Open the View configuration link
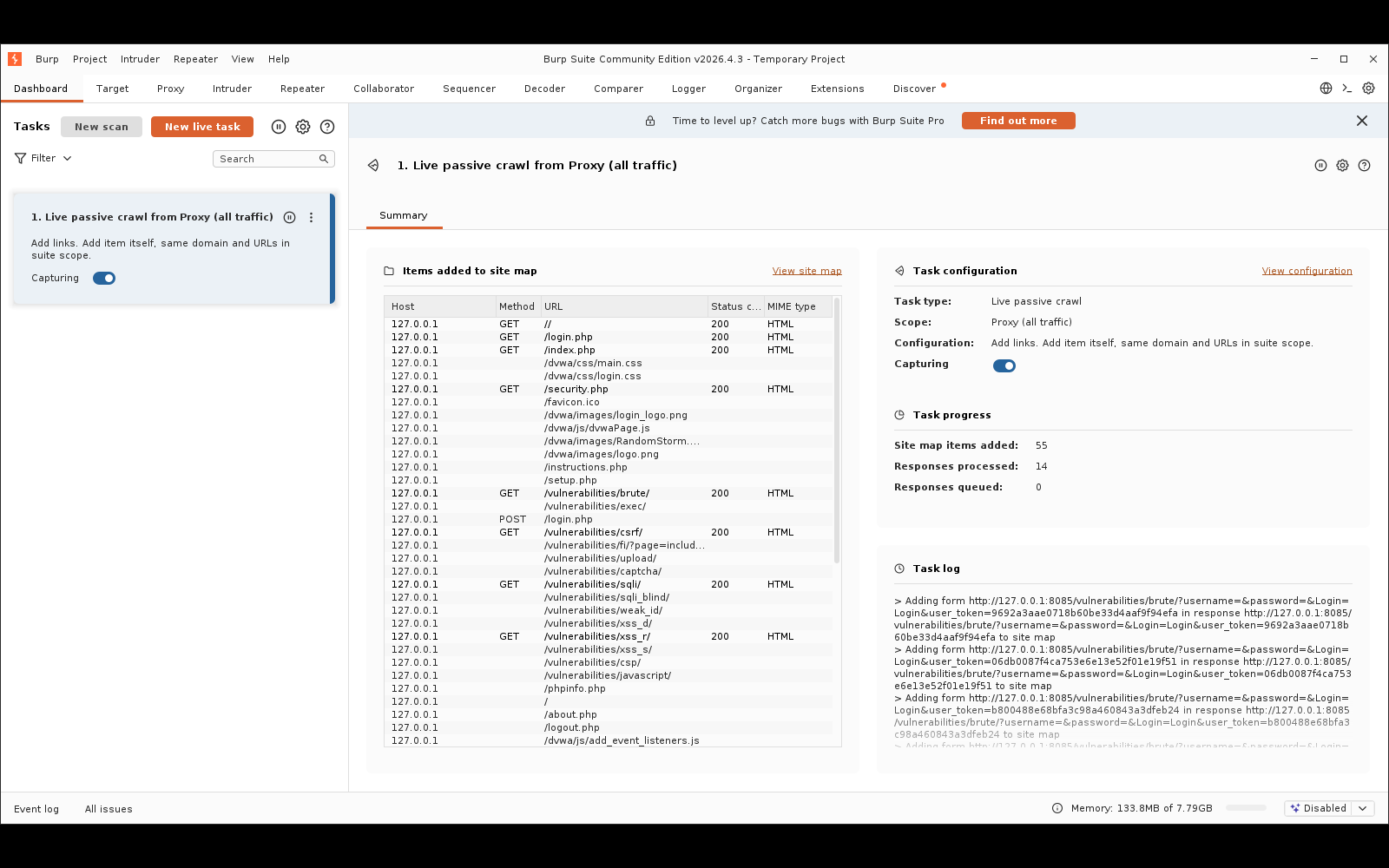Image resolution: width=1389 pixels, height=868 pixels. [x=1307, y=271]
